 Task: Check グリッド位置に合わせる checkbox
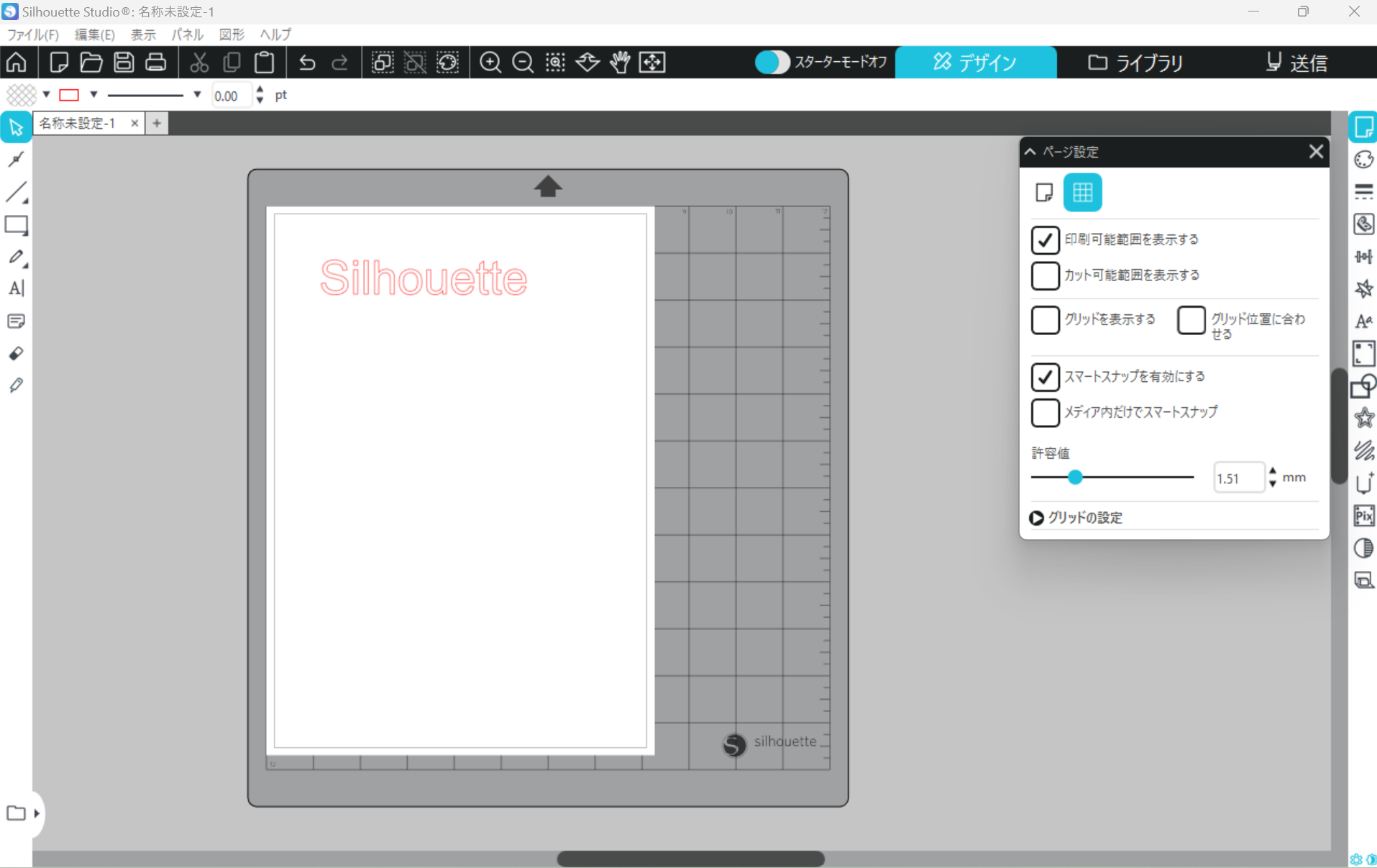coord(1191,320)
